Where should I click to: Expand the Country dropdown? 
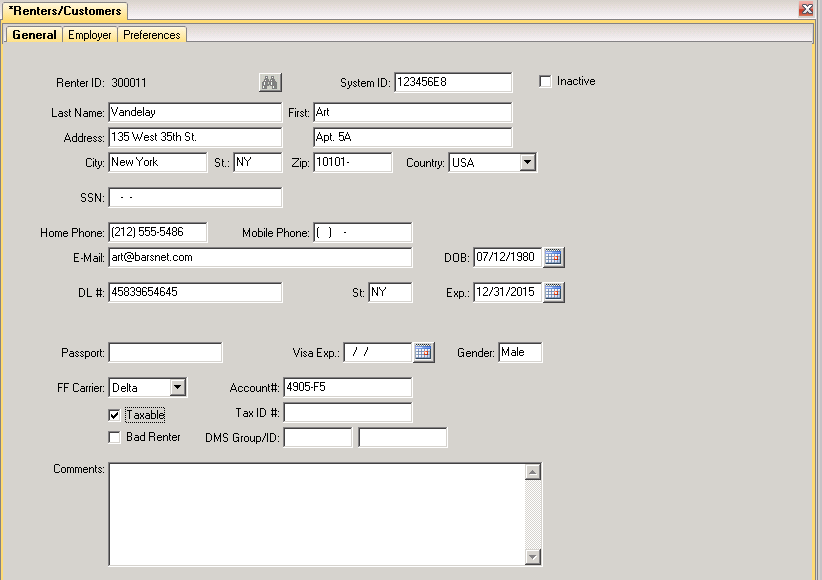pos(528,163)
